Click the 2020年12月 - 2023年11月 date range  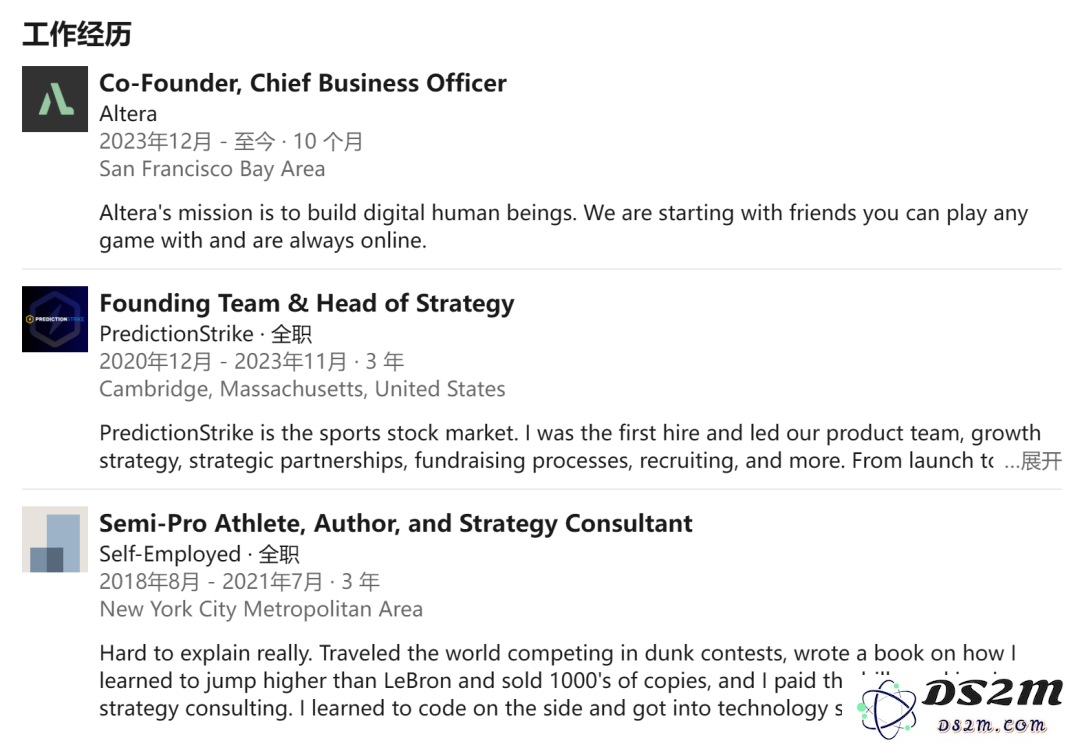pos(223,362)
